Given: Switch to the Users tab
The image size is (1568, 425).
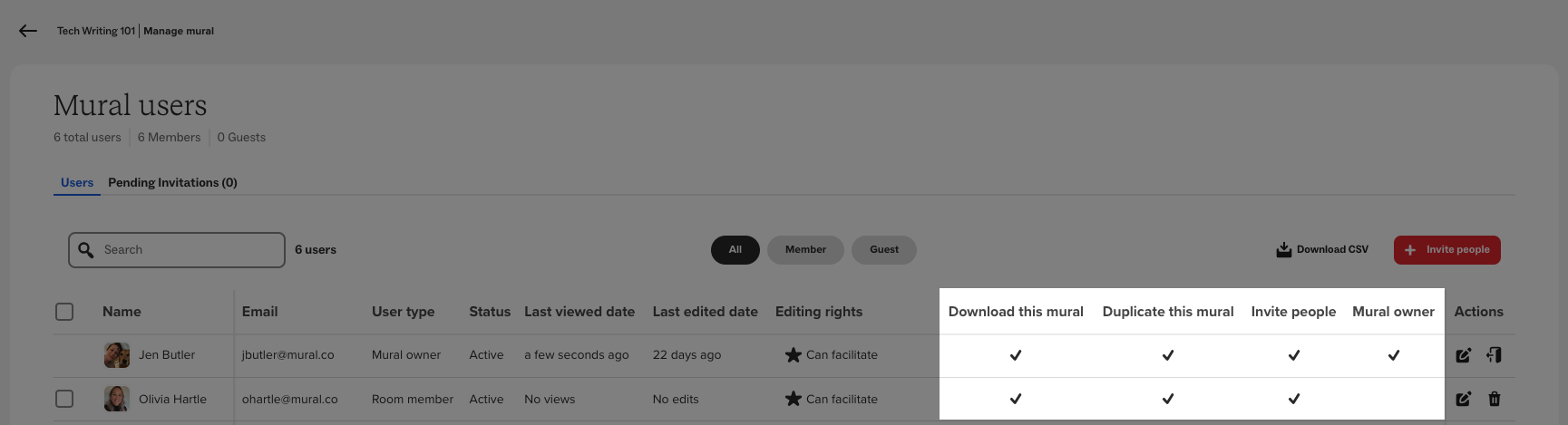Looking at the screenshot, I should coord(77,182).
